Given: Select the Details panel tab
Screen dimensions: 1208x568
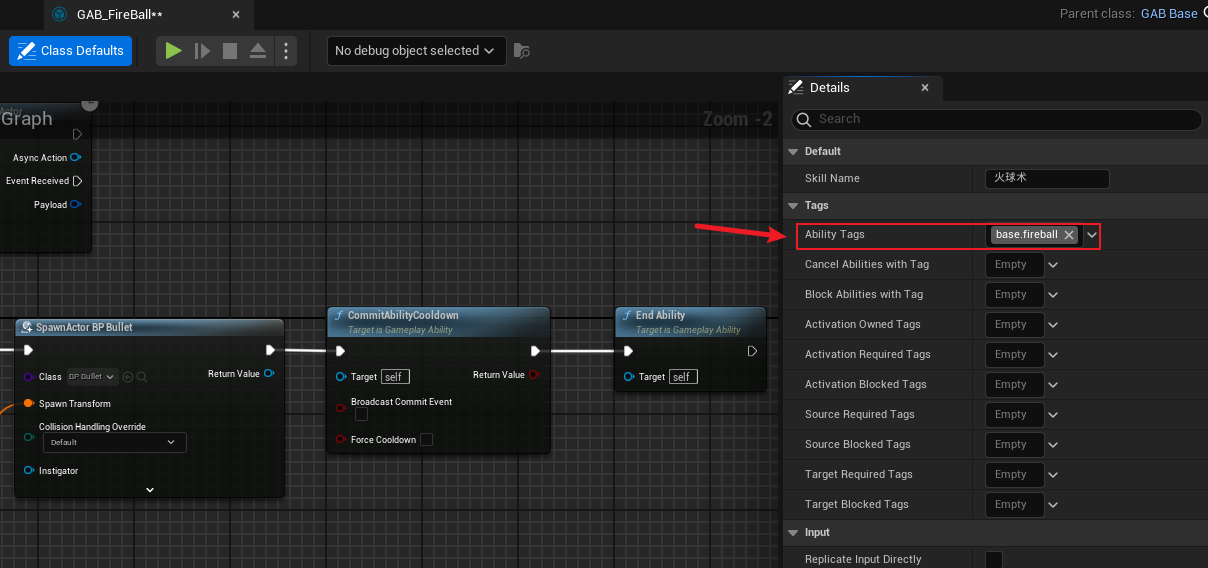Looking at the screenshot, I should (x=828, y=88).
